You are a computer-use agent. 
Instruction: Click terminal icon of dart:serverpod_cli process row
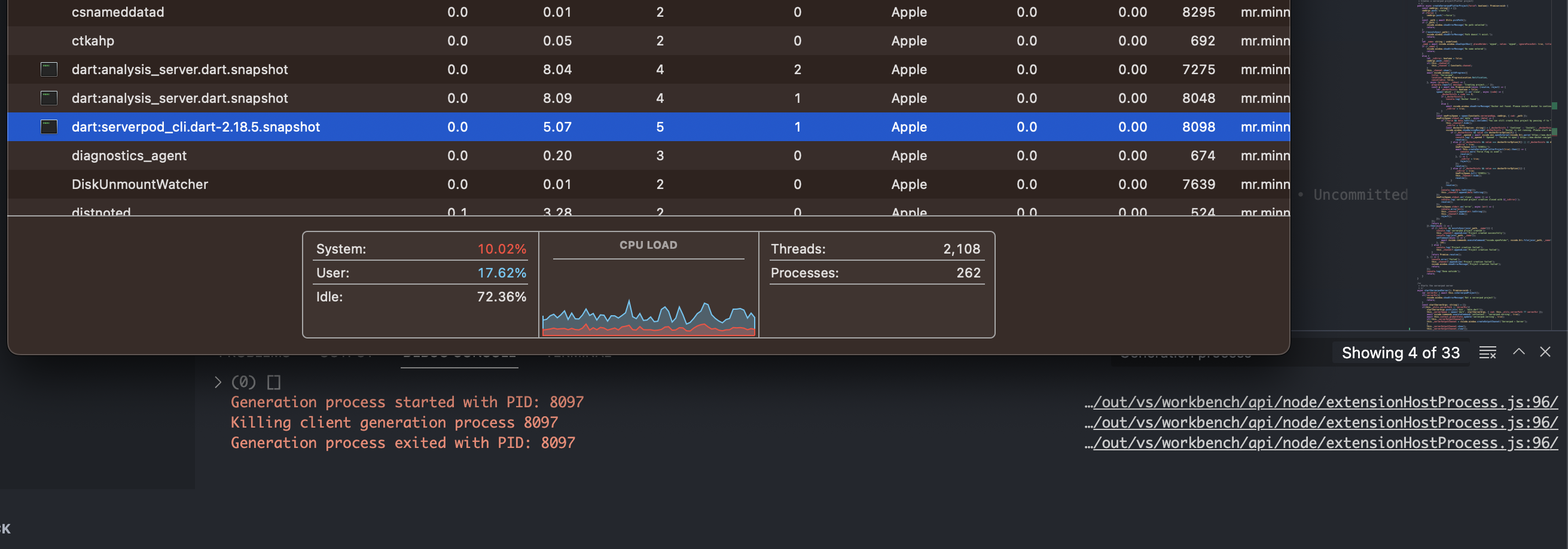click(48, 127)
